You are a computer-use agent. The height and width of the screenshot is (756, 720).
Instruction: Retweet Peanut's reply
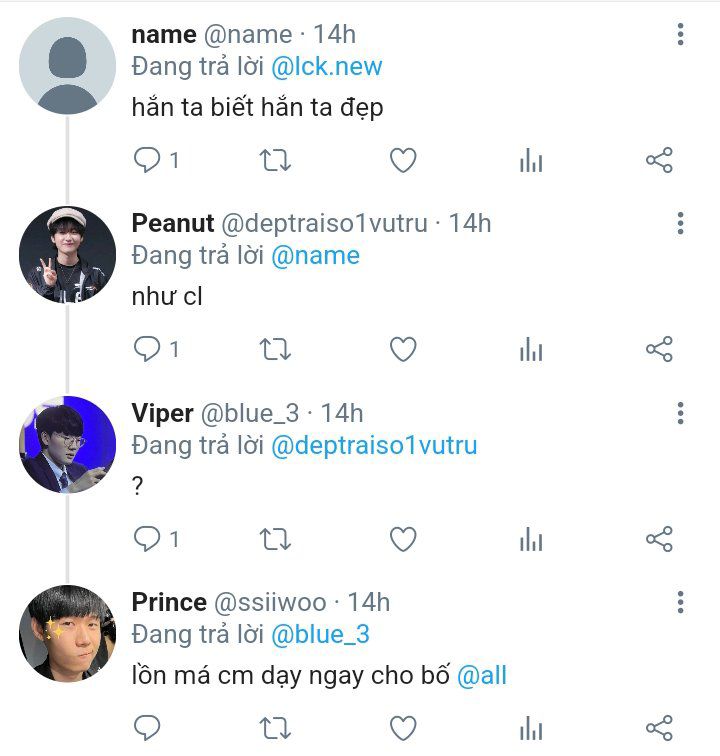coord(275,349)
